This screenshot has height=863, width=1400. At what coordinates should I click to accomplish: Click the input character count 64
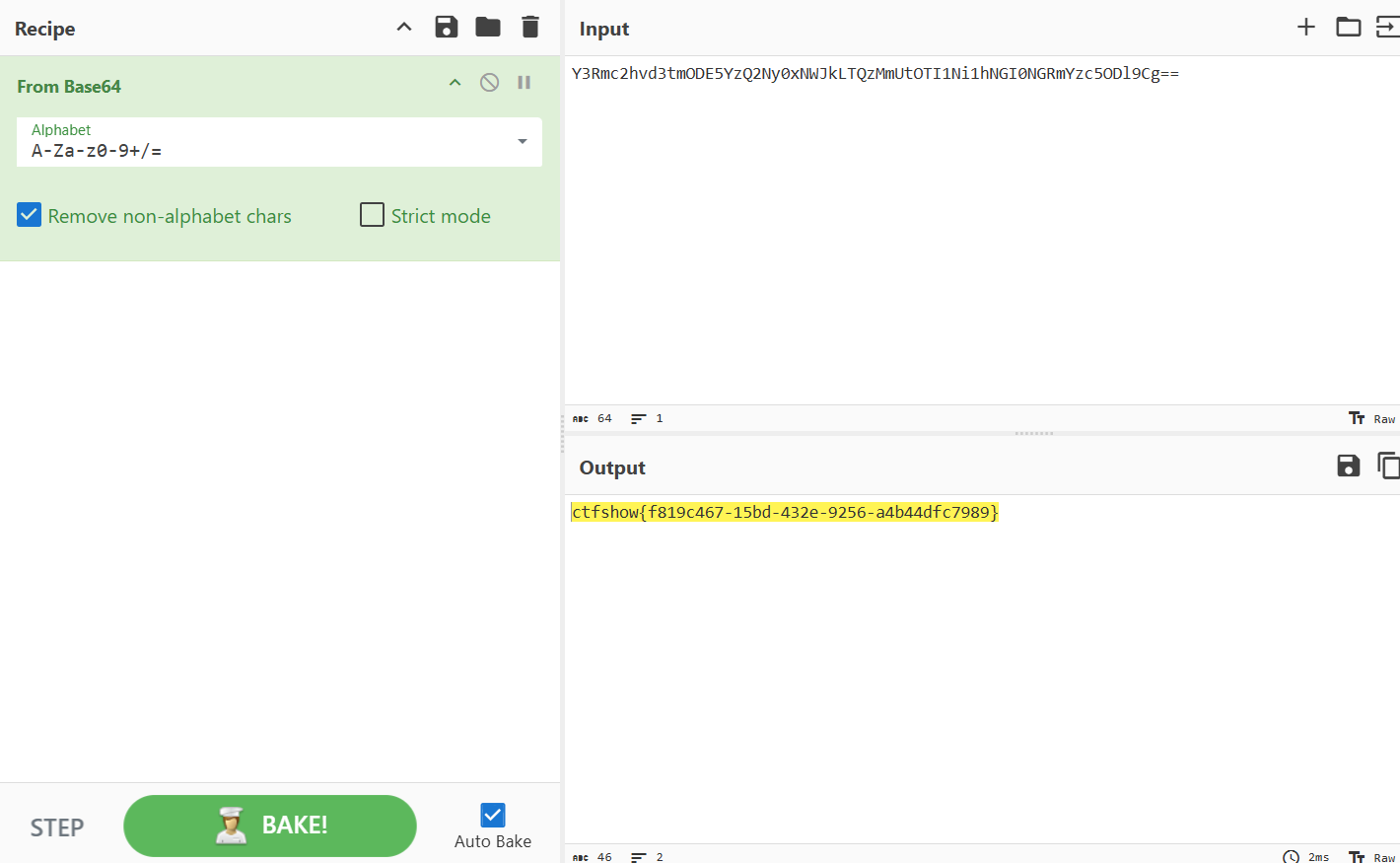[x=593, y=418]
